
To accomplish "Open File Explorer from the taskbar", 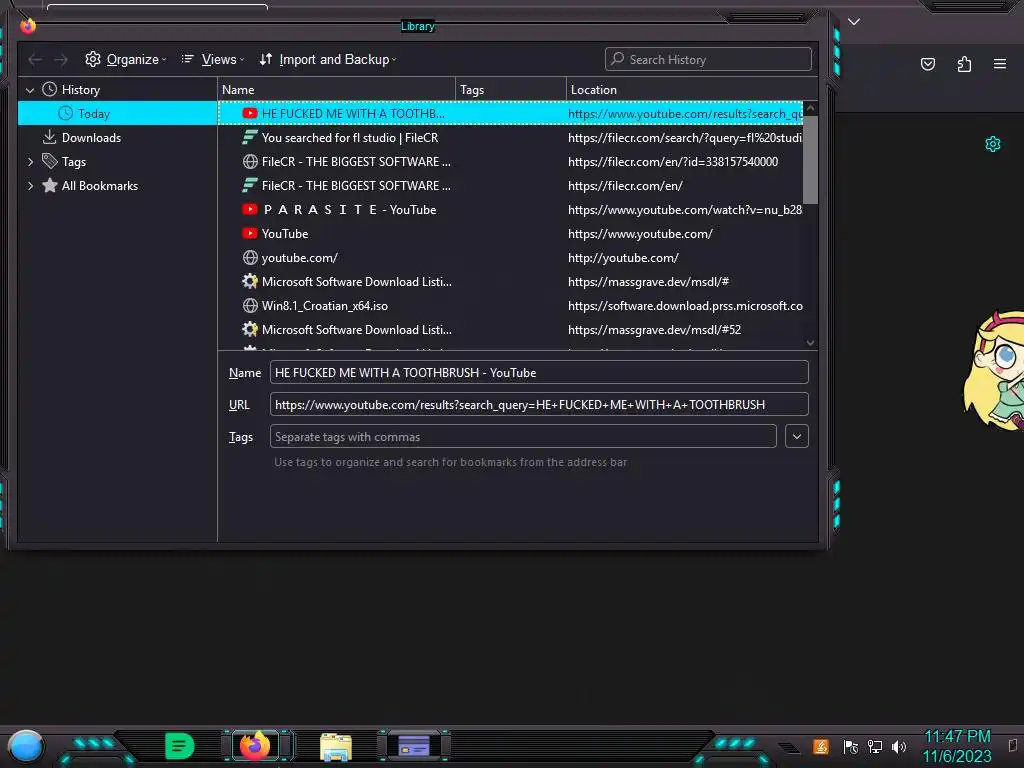I will point(336,746).
